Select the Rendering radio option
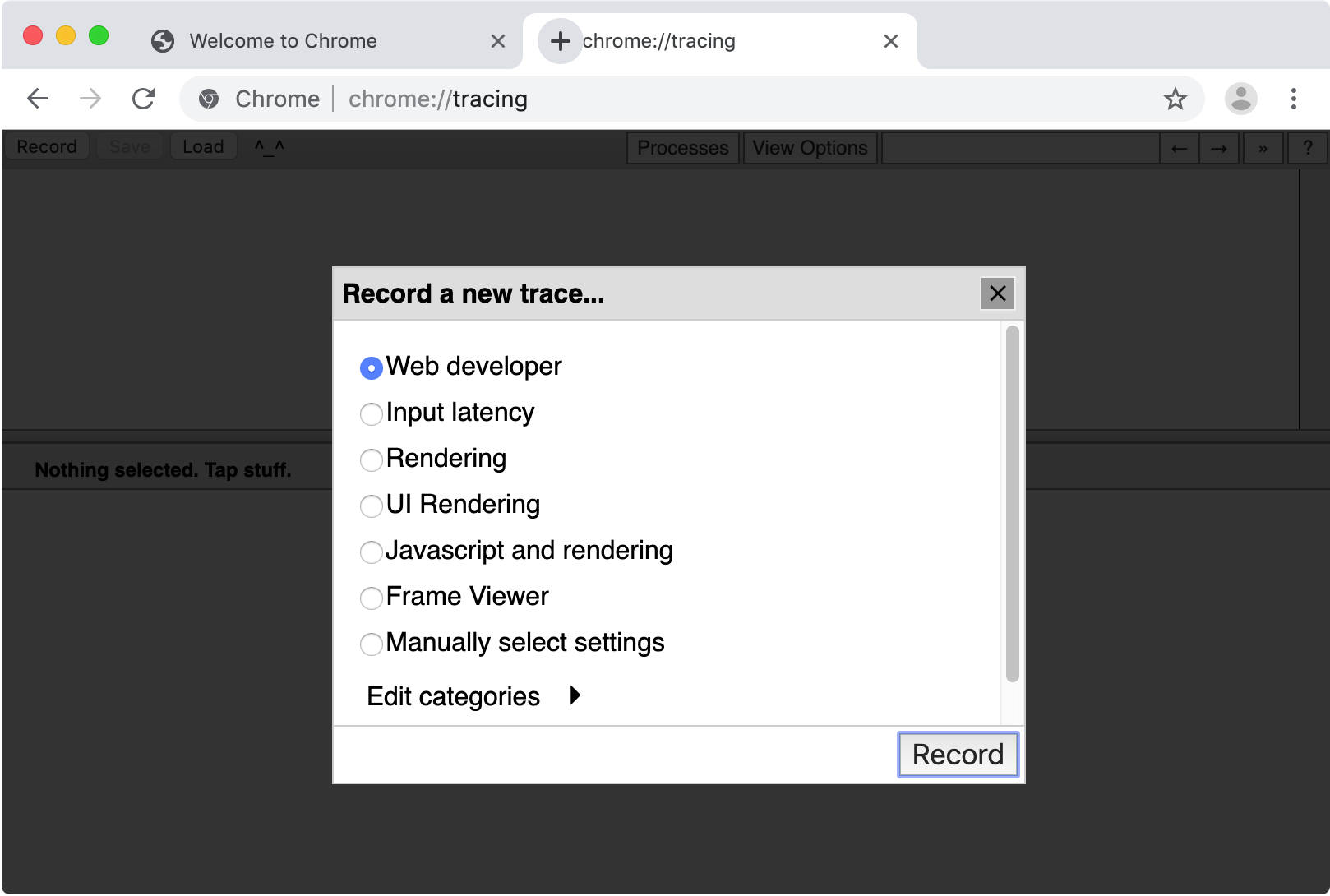 372,460
